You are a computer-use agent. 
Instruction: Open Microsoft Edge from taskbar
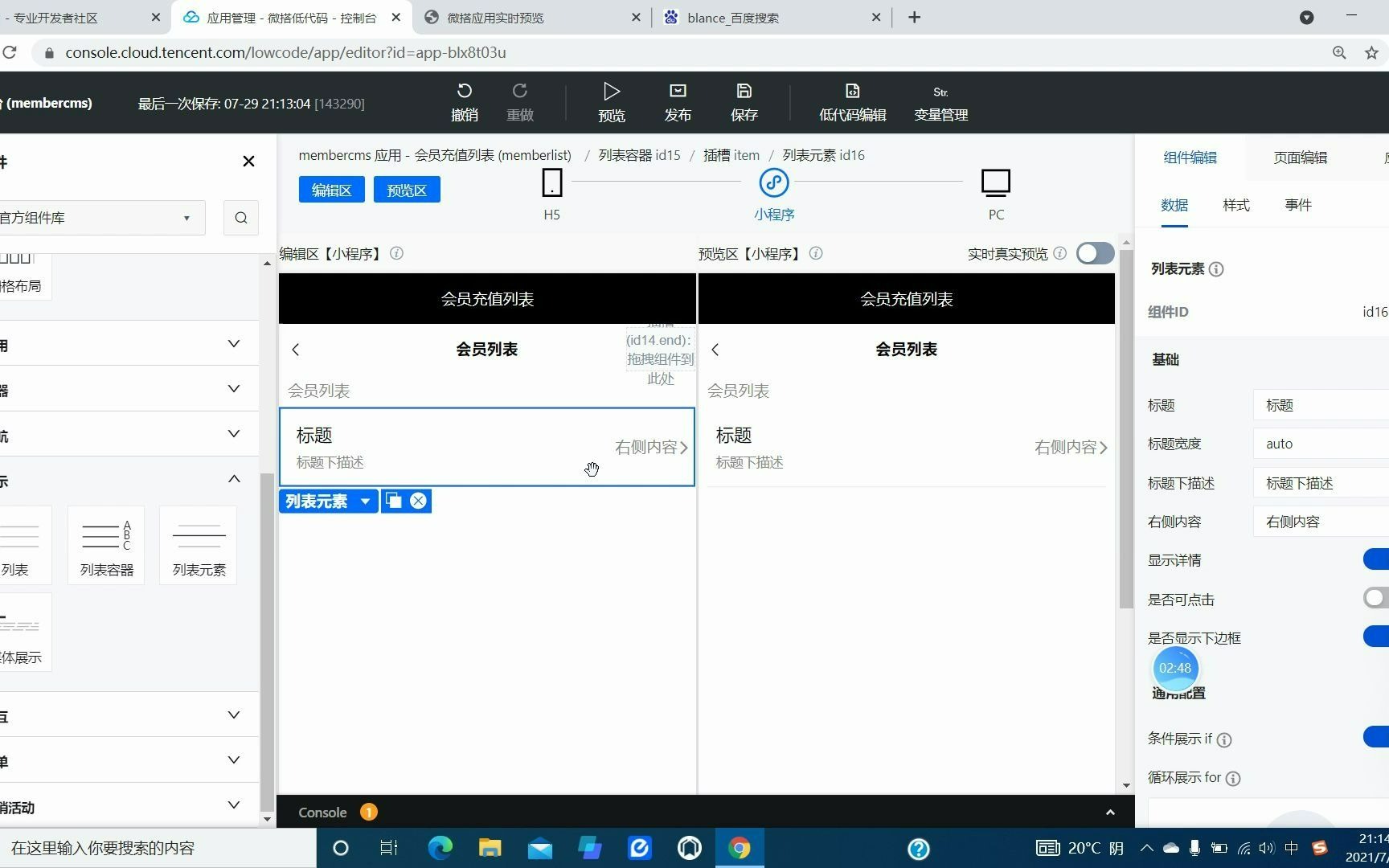(x=440, y=848)
